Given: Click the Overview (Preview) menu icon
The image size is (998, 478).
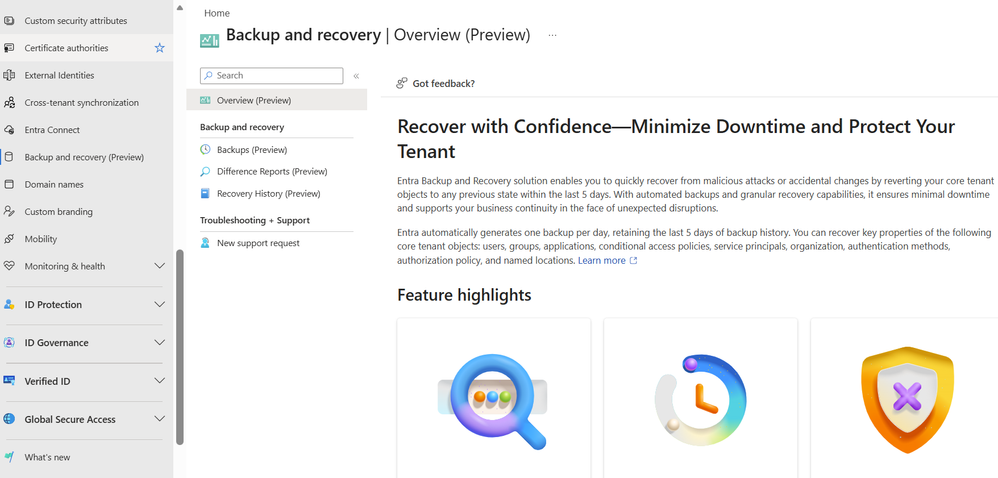Looking at the screenshot, I should (205, 101).
